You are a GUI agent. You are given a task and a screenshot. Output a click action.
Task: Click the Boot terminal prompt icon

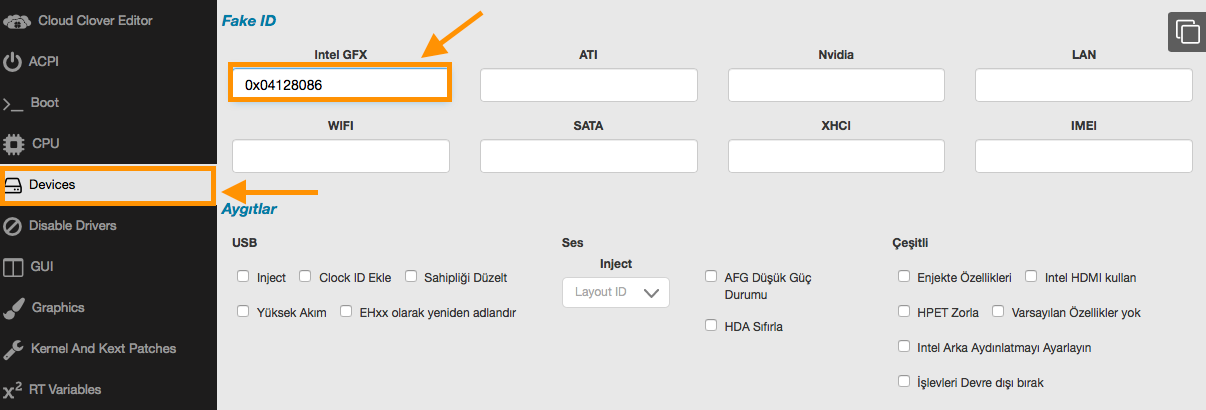[13, 103]
